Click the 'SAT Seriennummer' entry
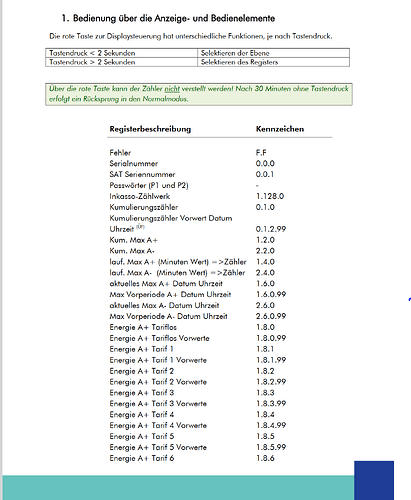This screenshot has width=411, height=500. 142,174
